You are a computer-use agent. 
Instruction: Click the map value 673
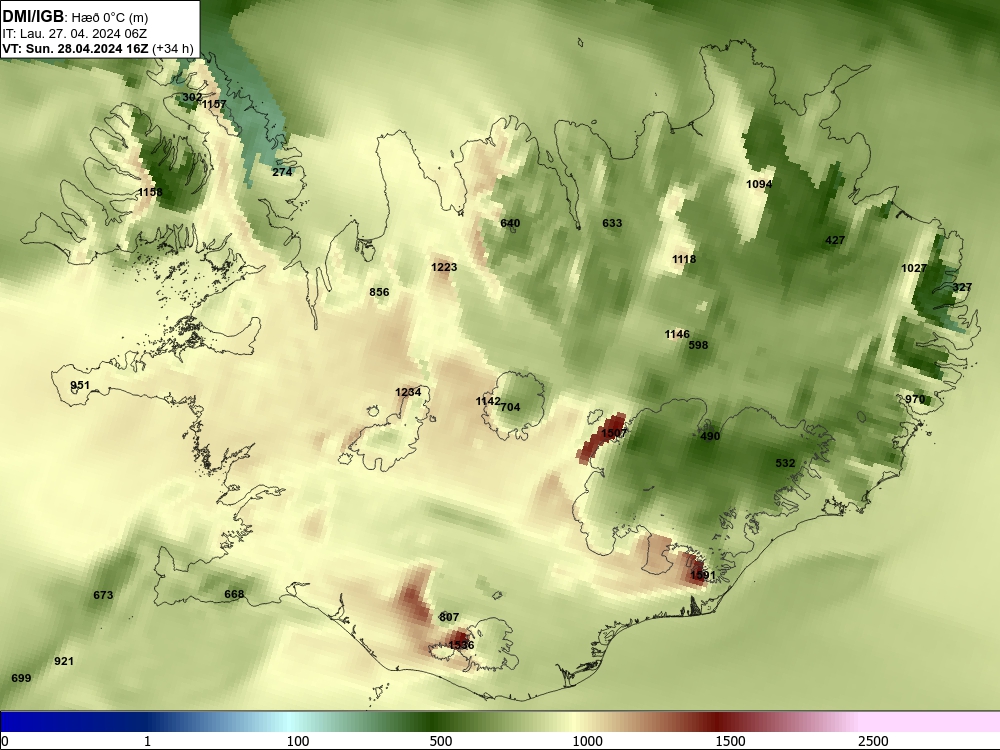point(103,595)
